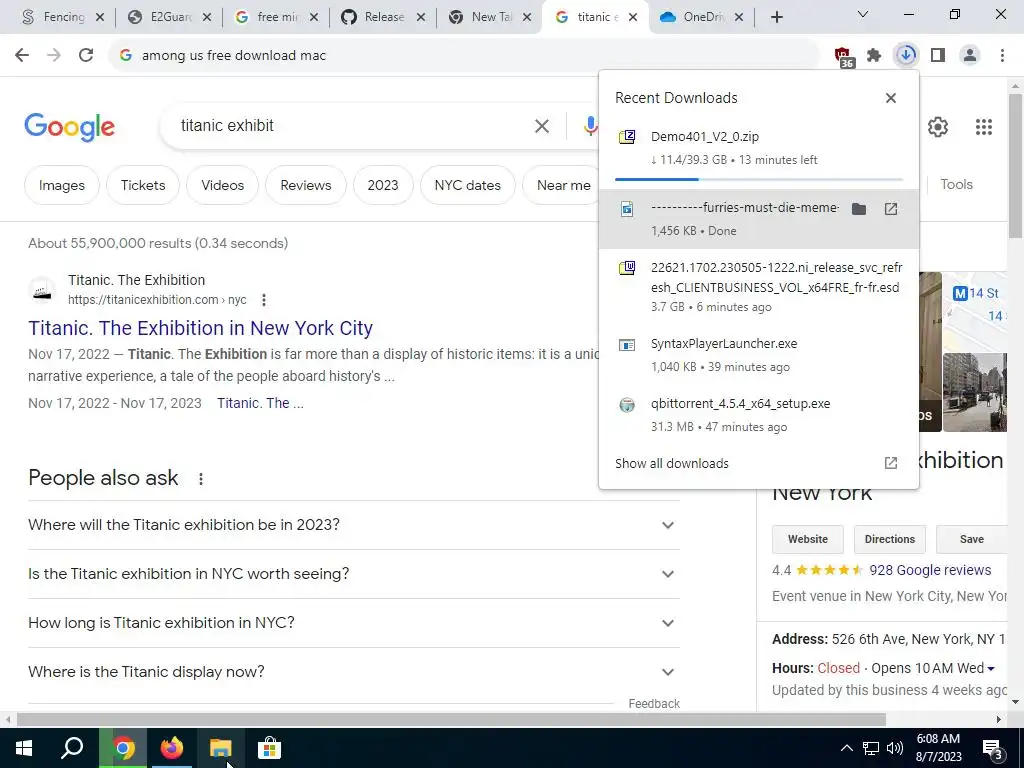Select the 2023 filter chip

tap(383, 185)
